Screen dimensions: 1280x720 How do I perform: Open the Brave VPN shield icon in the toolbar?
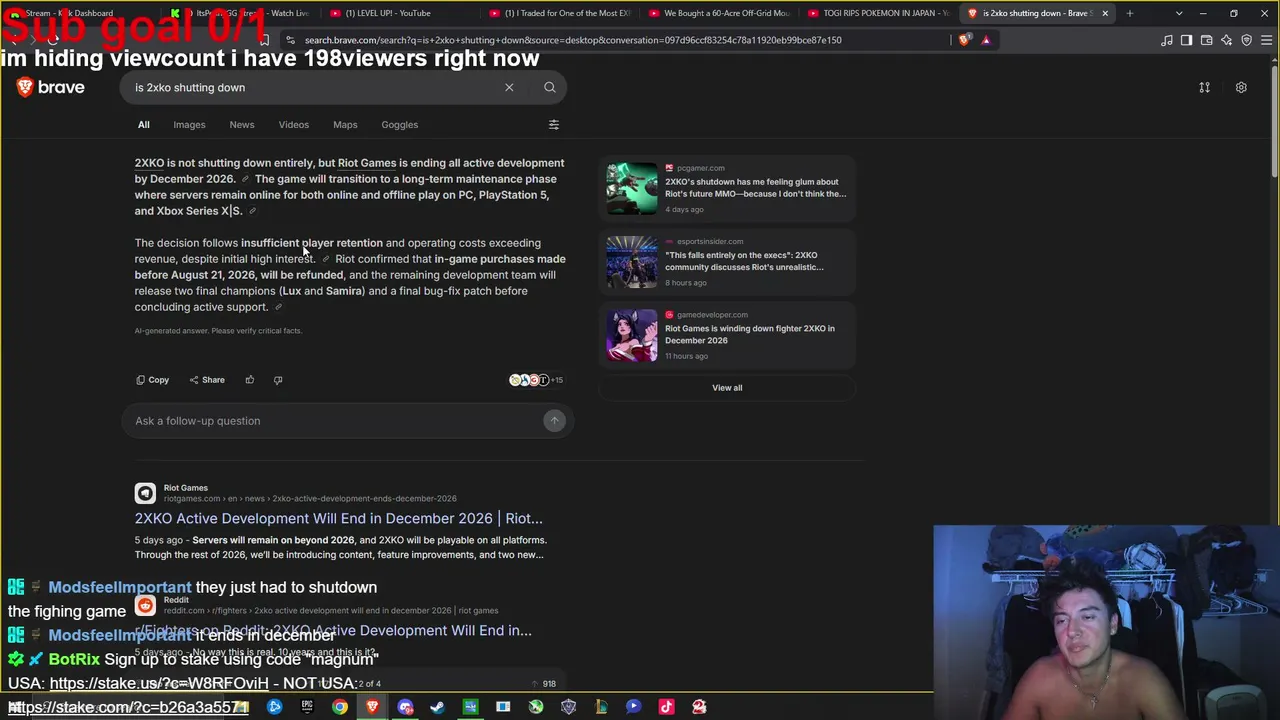coord(1247,40)
